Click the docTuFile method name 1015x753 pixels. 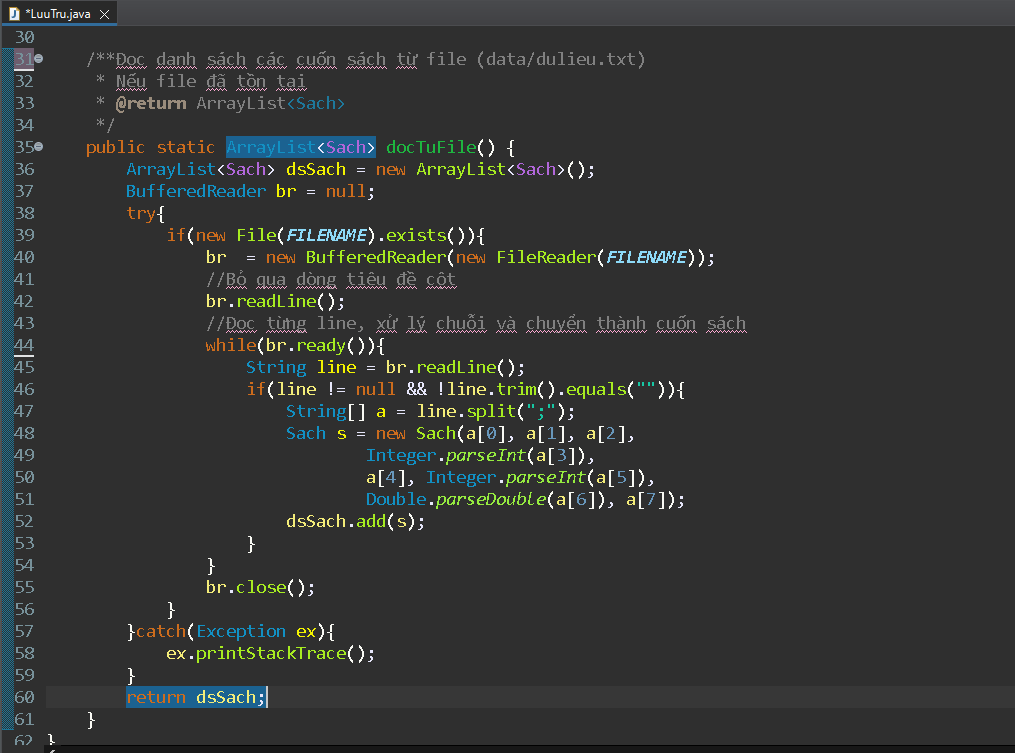point(435,147)
